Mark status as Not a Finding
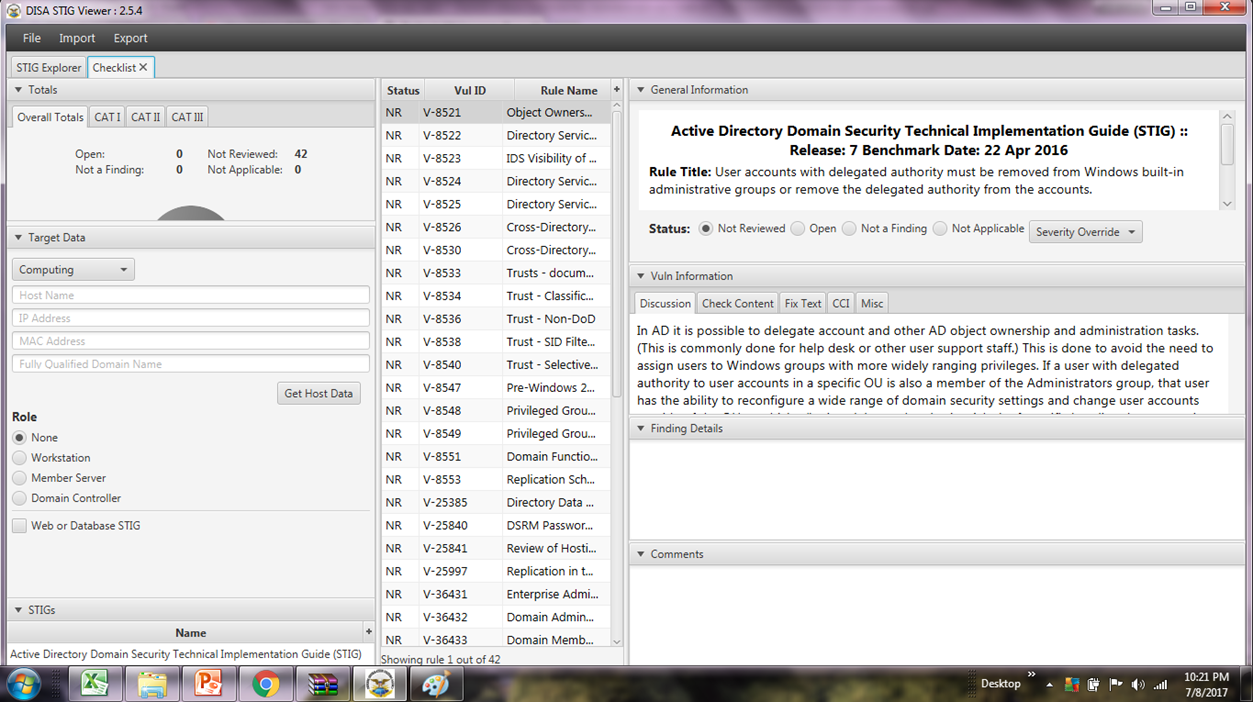The image size is (1253, 702). pyautogui.click(x=849, y=228)
